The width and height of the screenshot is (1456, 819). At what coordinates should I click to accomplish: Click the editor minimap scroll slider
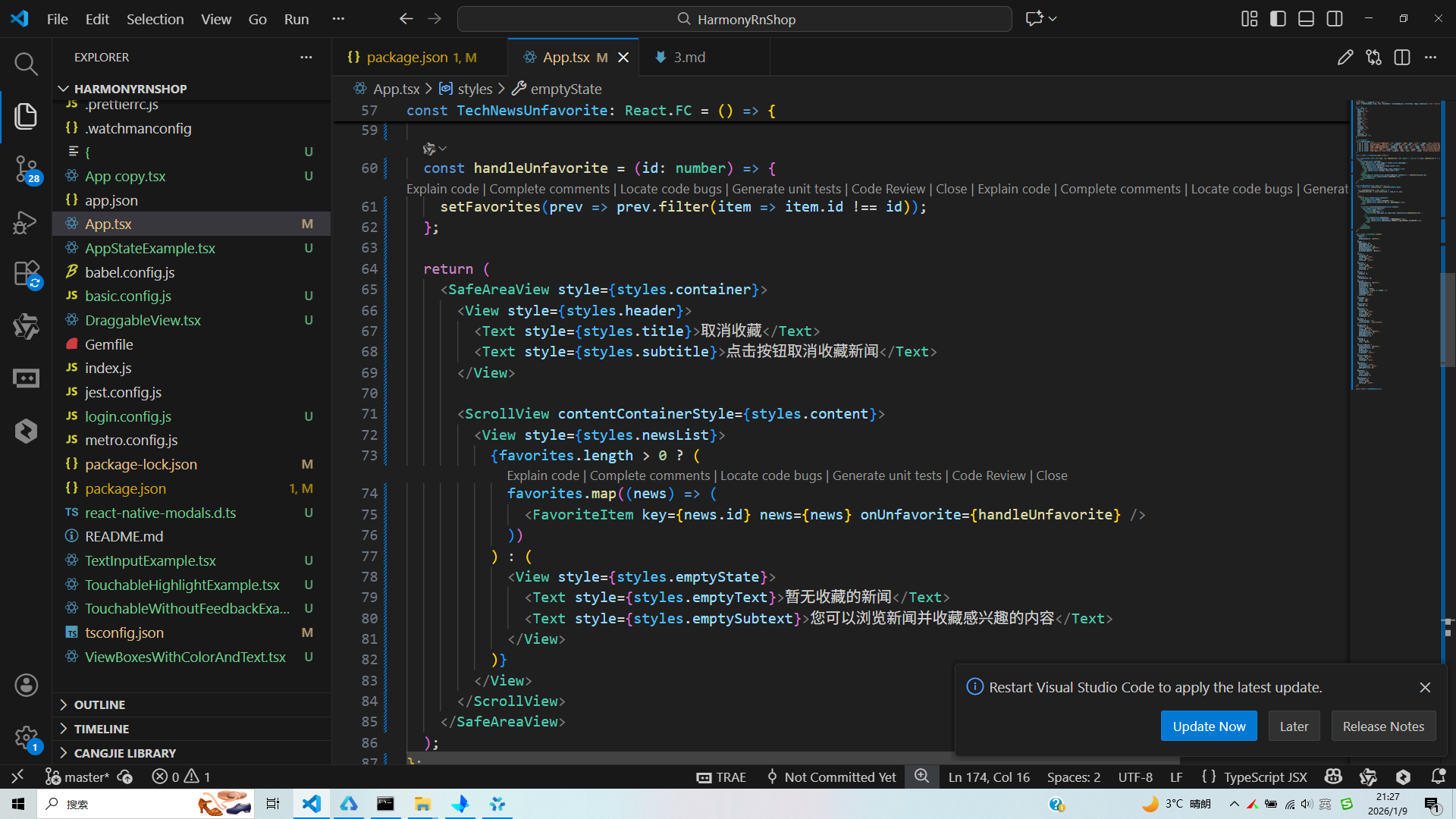(1447, 318)
